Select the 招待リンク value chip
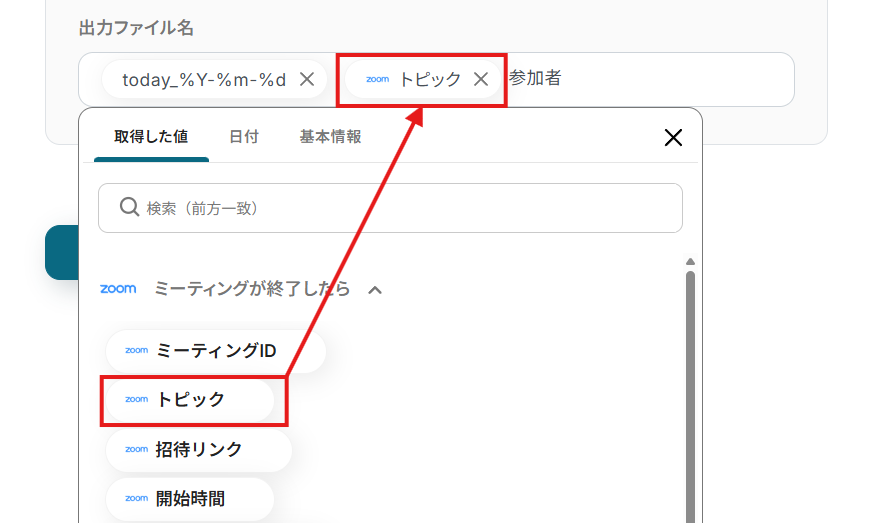The height and width of the screenshot is (523, 875). coord(199,449)
